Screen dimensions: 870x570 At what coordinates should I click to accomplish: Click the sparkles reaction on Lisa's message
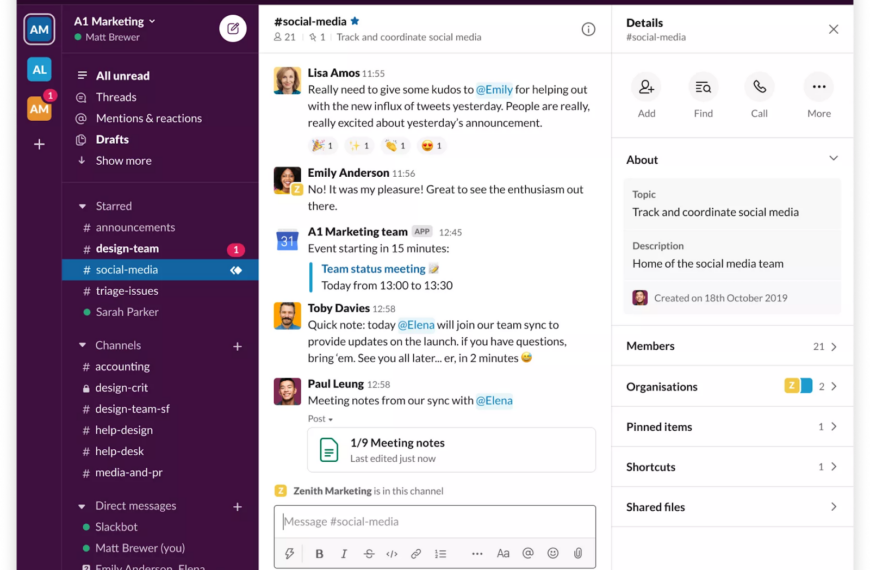(x=358, y=145)
